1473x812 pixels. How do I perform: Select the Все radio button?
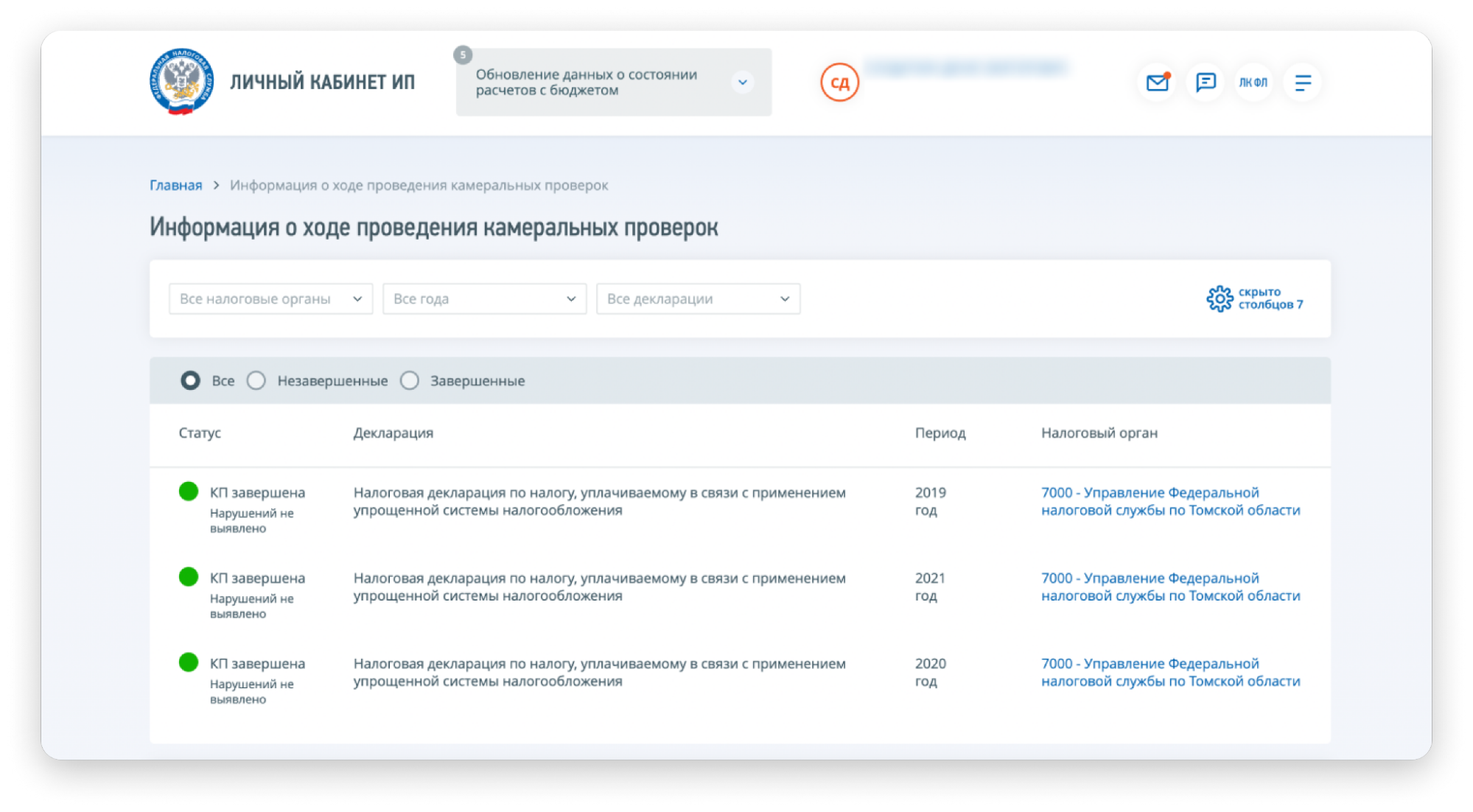(x=190, y=380)
